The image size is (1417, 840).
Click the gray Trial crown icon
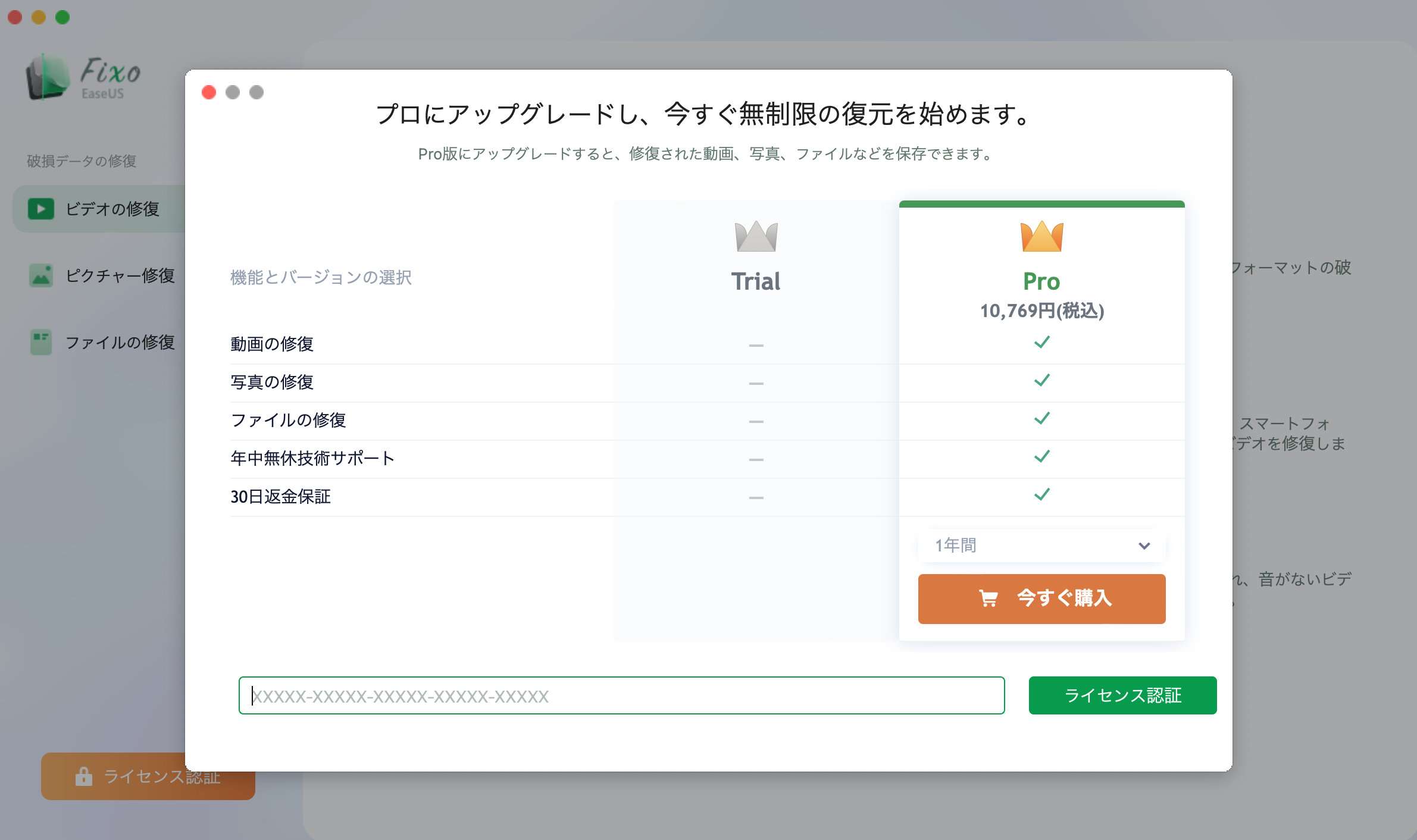[x=755, y=236]
